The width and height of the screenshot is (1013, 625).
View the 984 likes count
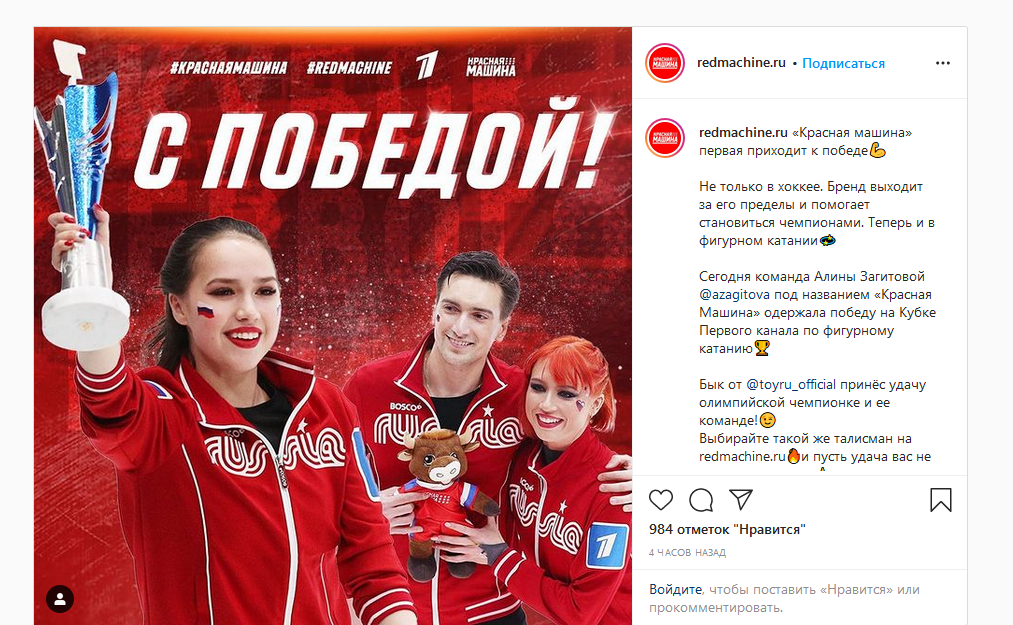click(x=727, y=529)
